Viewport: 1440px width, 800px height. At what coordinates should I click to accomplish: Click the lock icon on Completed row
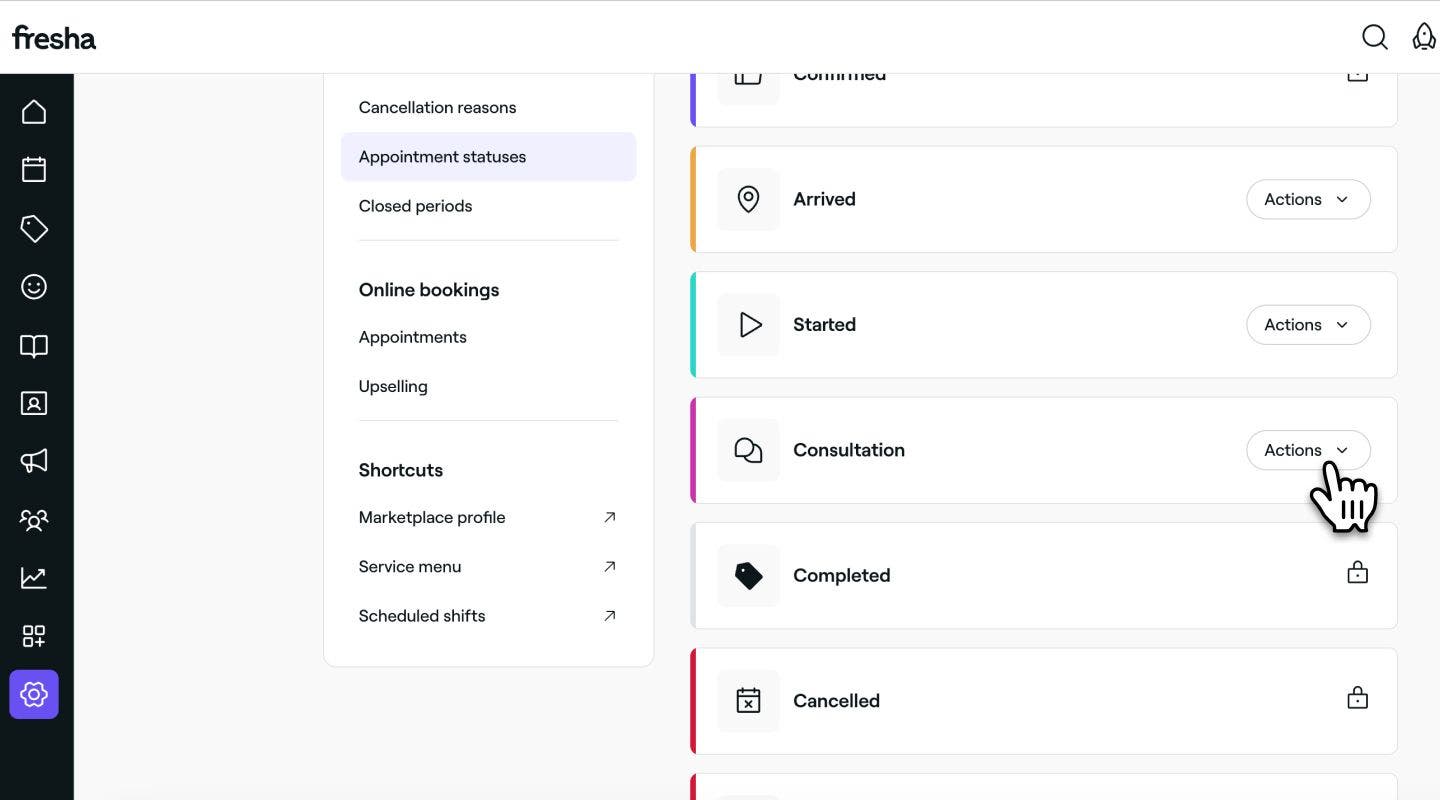pos(1357,573)
